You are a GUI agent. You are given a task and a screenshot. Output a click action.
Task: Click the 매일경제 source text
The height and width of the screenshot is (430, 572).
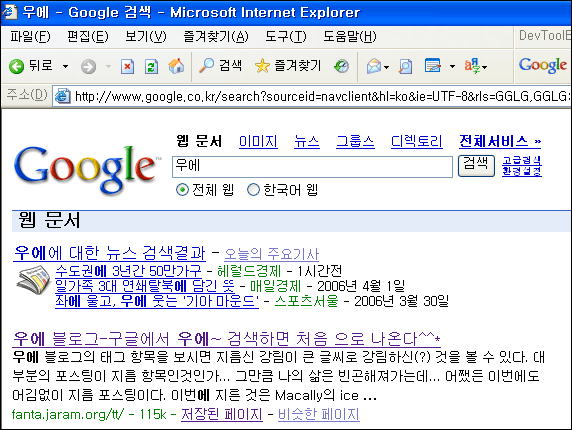pos(275,286)
